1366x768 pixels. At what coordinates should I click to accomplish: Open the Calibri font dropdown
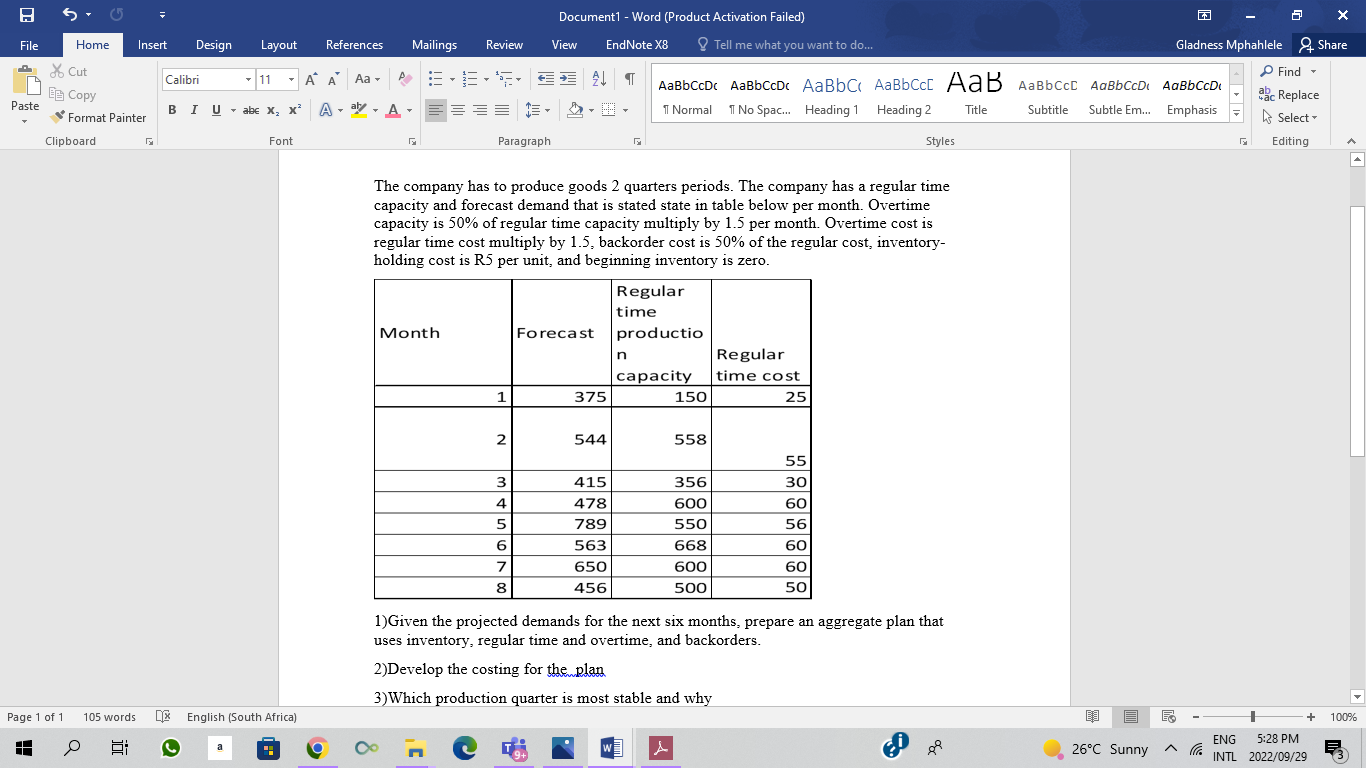pos(247,78)
